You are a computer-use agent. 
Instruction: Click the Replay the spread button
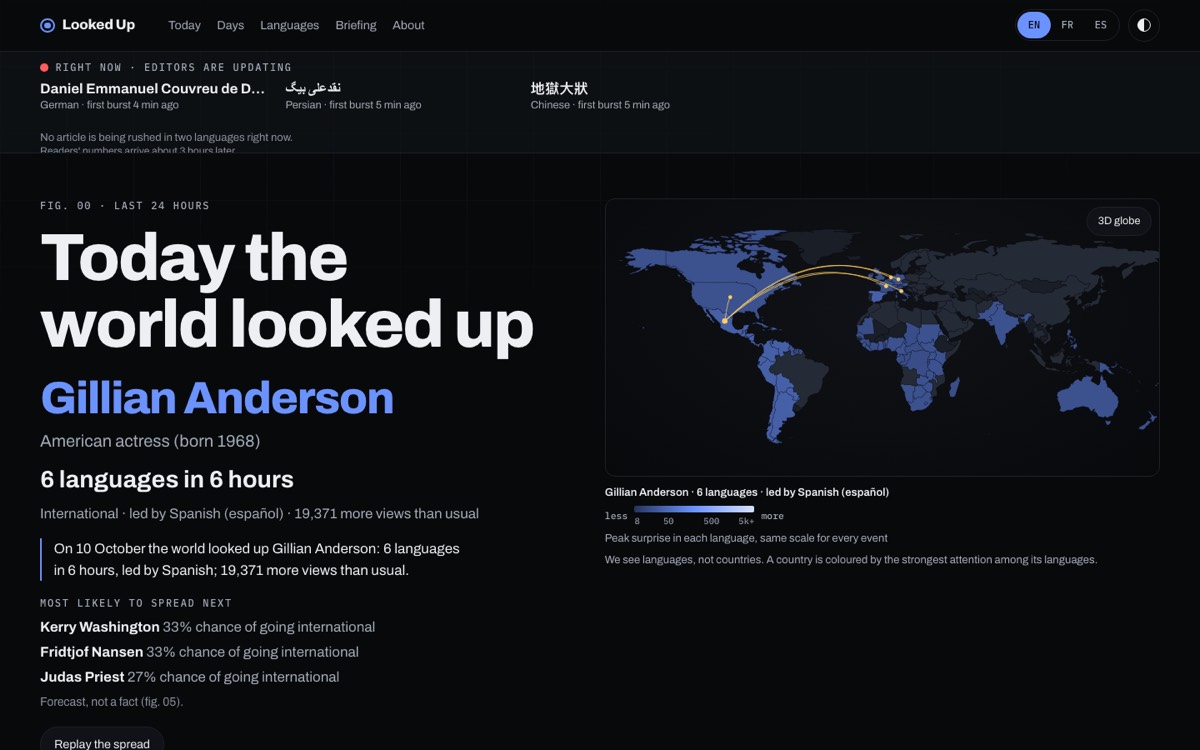[x=102, y=741]
